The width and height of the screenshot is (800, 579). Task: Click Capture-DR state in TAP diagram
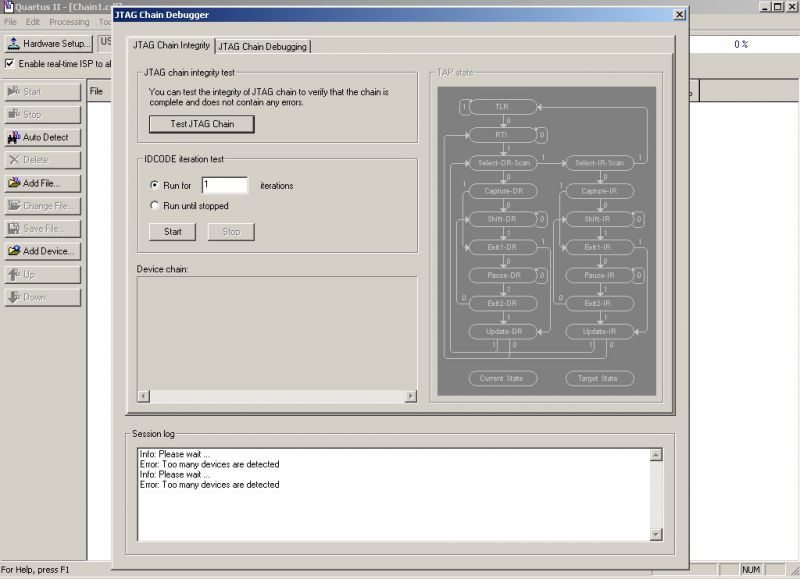[x=503, y=191]
